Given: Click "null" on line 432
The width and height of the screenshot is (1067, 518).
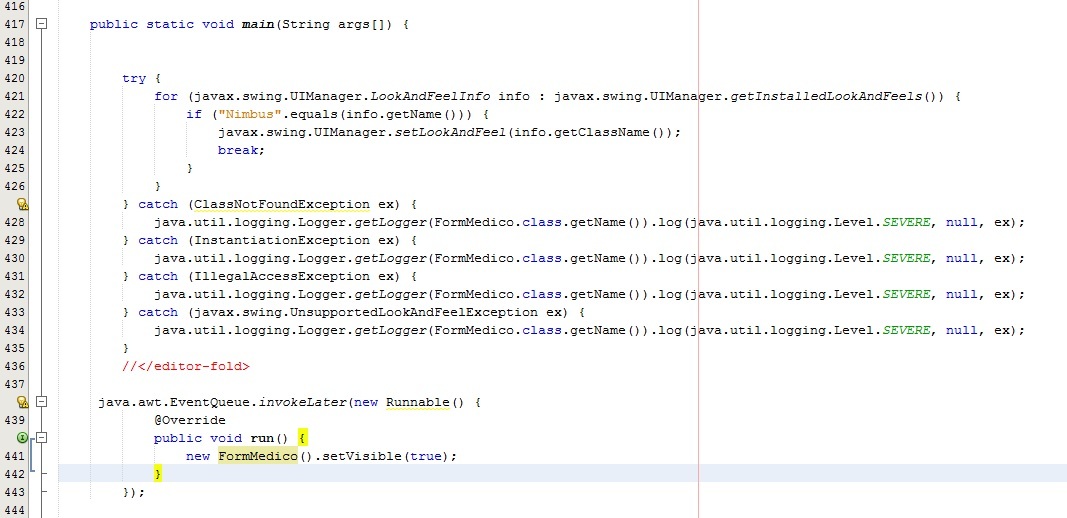Looking at the screenshot, I should 962,295.
